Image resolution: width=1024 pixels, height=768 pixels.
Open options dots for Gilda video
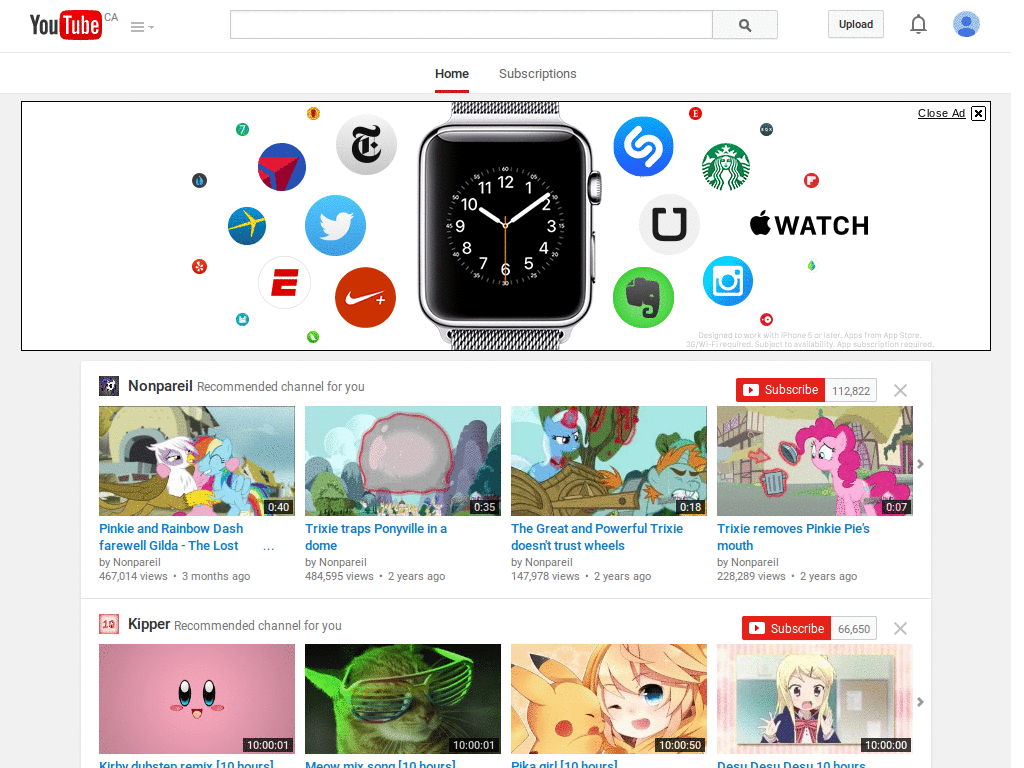coord(268,547)
